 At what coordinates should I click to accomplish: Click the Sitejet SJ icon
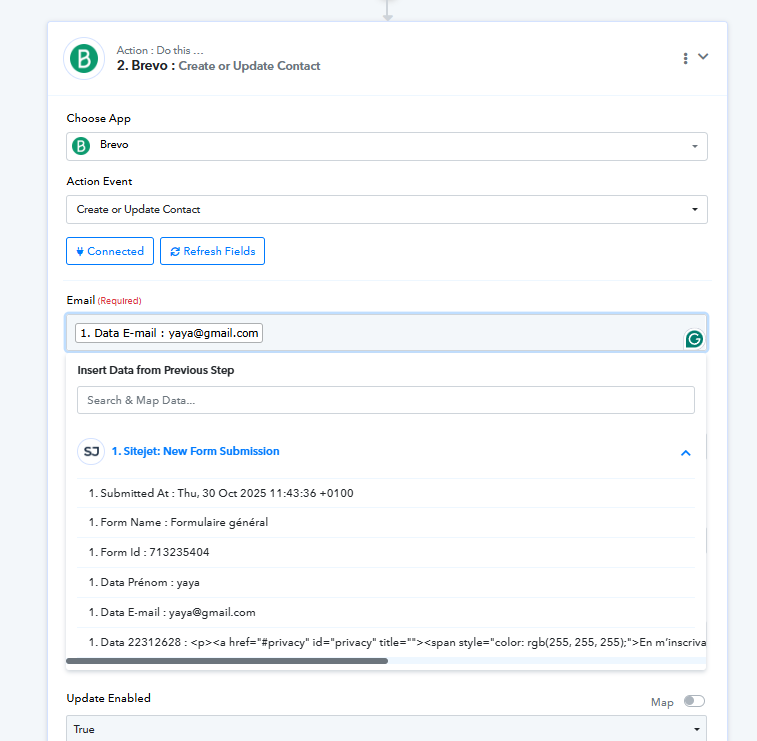pyautogui.click(x=91, y=451)
